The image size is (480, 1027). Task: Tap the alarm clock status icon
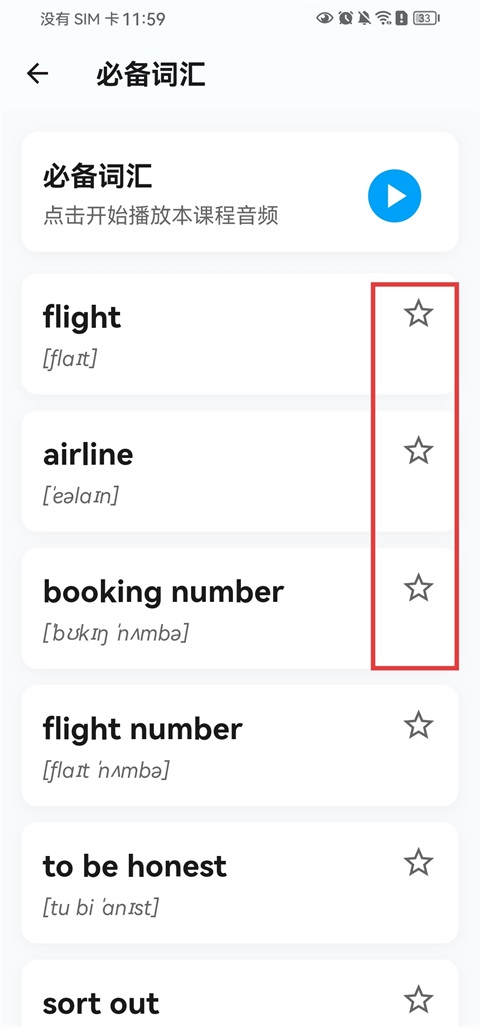345,18
